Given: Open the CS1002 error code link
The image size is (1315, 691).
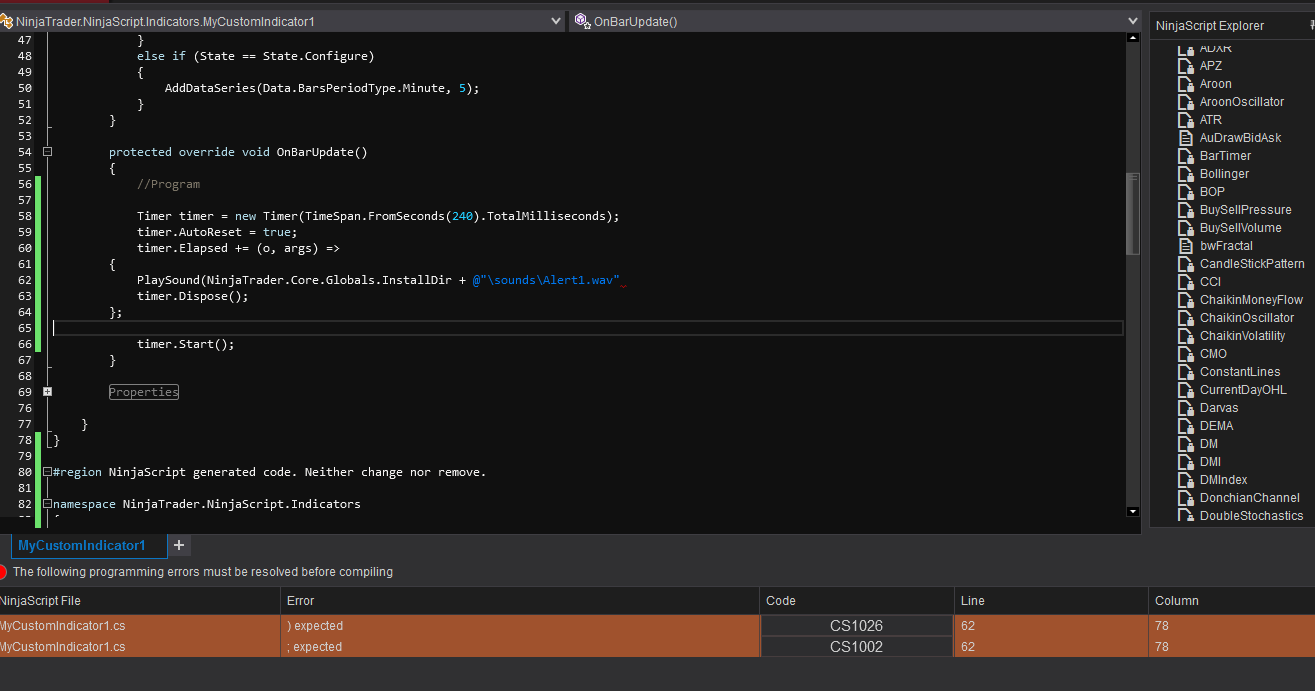Looking at the screenshot, I should pos(856,647).
